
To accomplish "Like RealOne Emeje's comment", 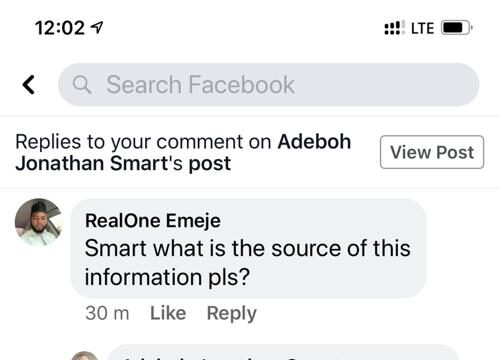I will pos(168,313).
